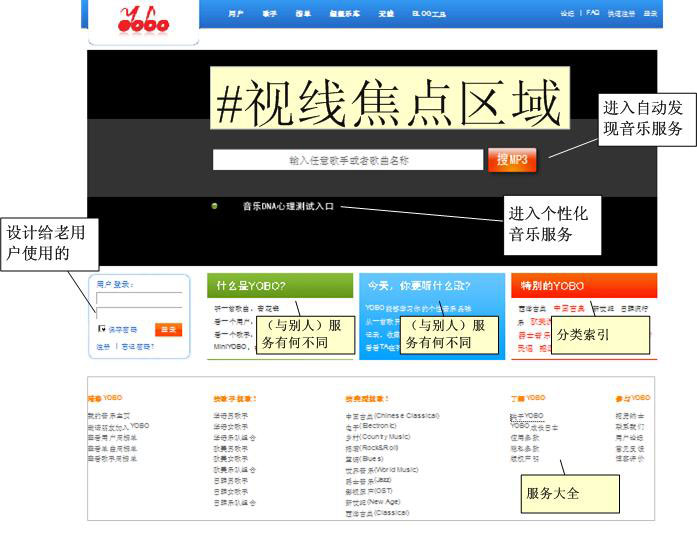697x534 pixels.
Task: Open Chinese Classical genre link
Action: tap(393, 416)
